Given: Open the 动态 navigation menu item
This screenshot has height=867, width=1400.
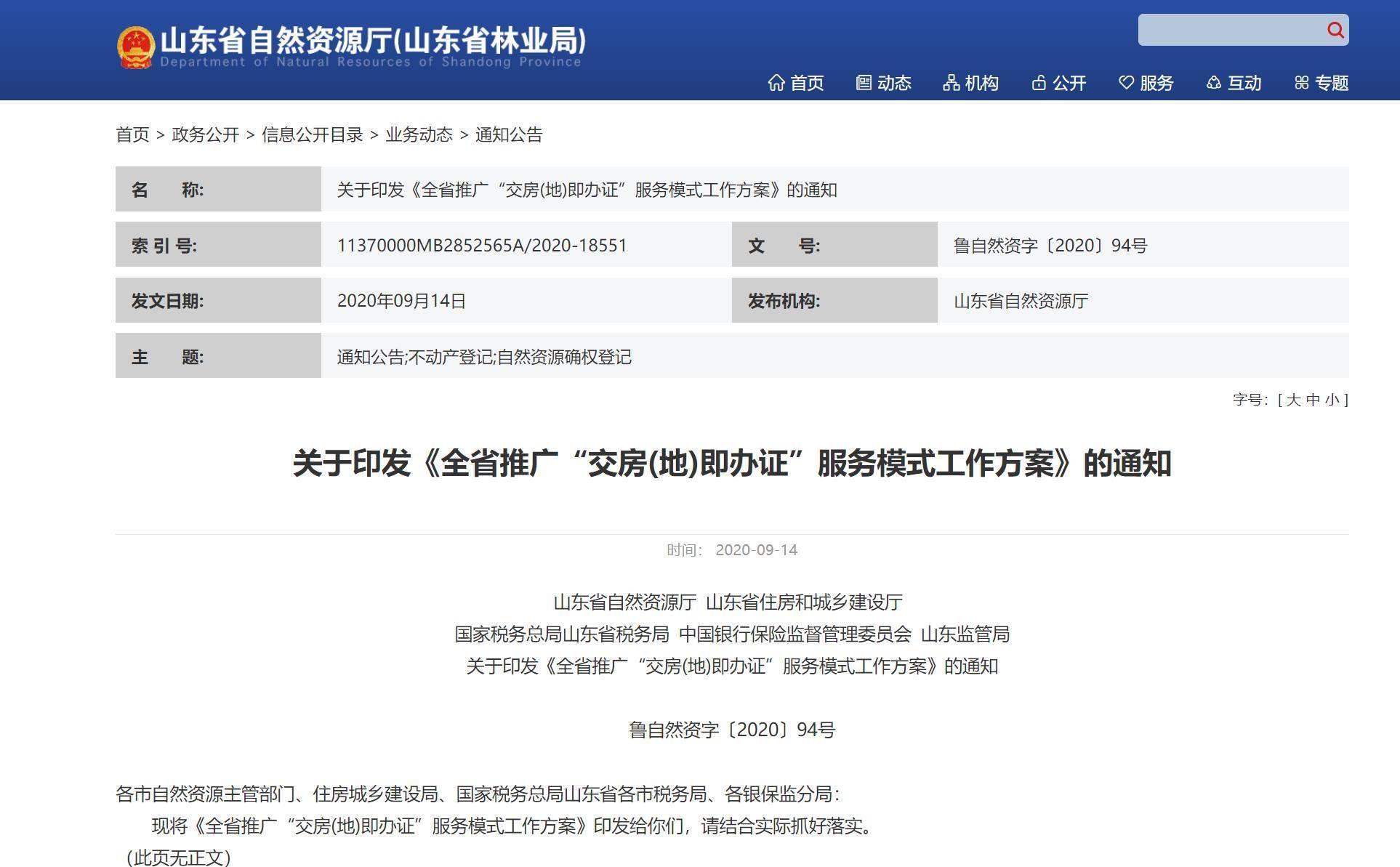Looking at the screenshot, I should (x=884, y=83).
